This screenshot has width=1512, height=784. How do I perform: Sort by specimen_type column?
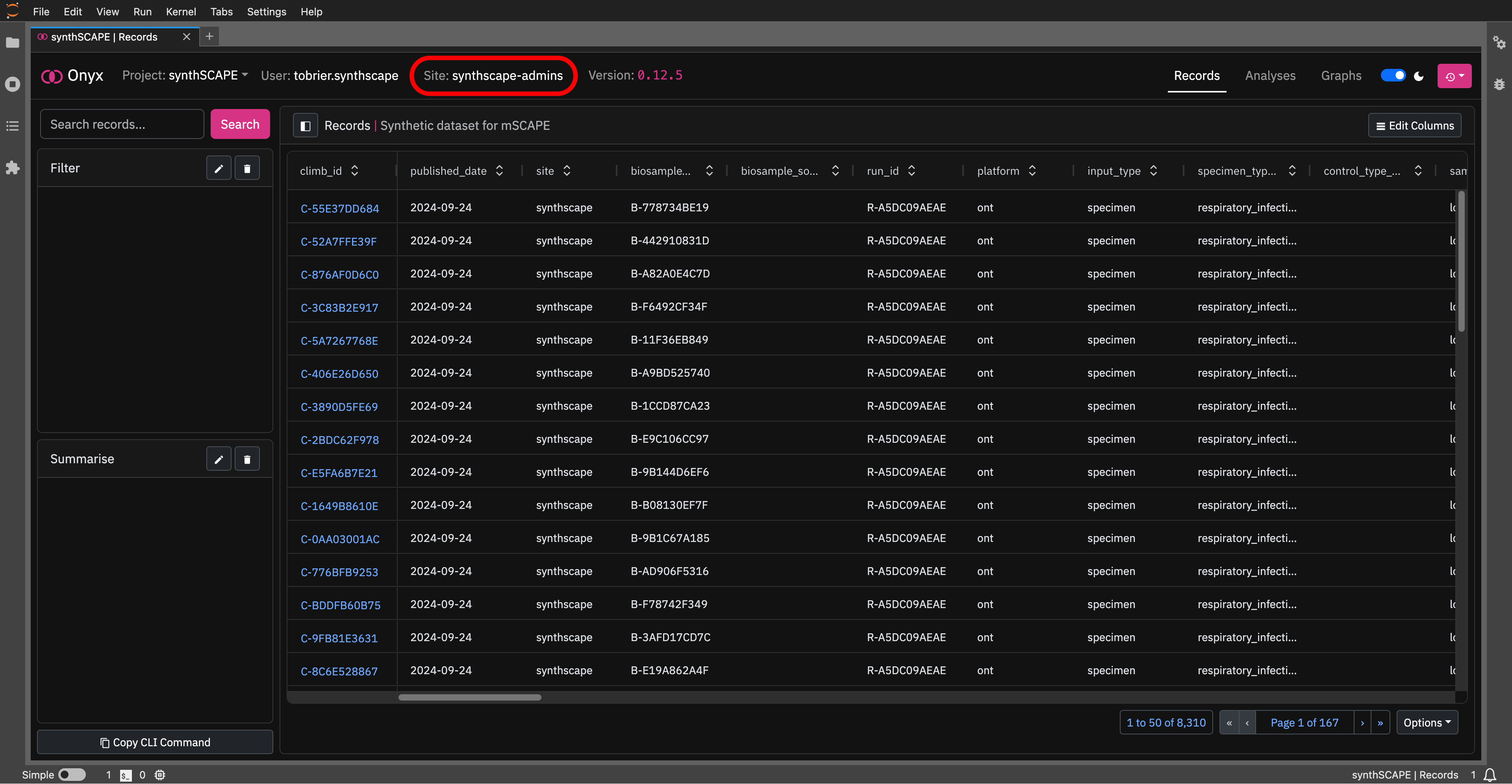[1292, 171]
